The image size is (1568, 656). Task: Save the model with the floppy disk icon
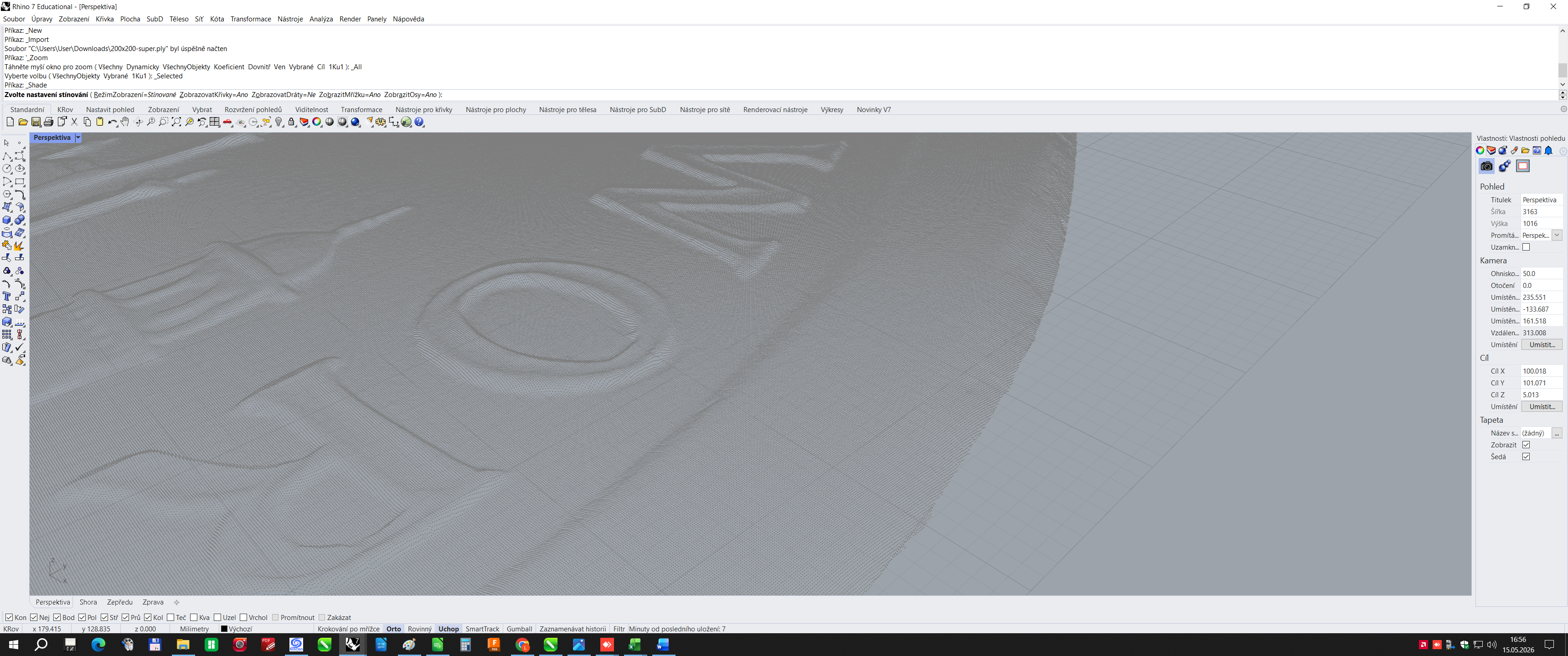(x=36, y=122)
